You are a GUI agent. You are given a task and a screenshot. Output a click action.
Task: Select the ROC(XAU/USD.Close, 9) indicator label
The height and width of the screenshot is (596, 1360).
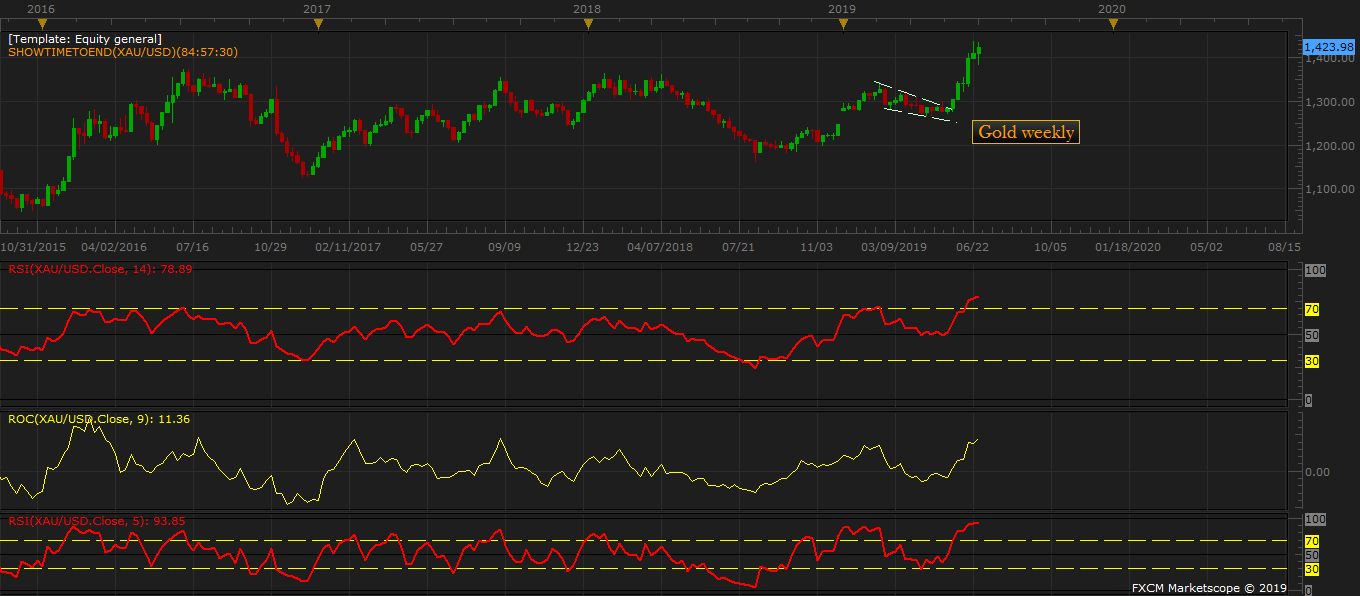(98, 419)
